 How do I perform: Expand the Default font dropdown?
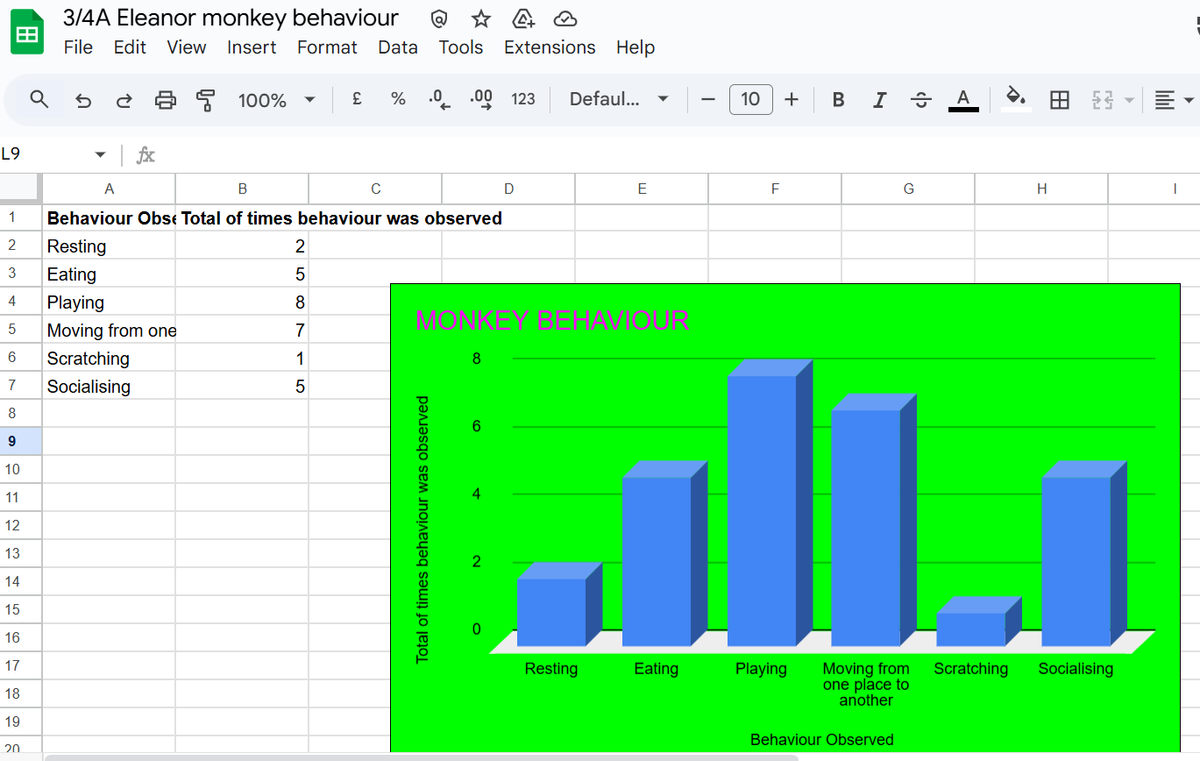619,99
